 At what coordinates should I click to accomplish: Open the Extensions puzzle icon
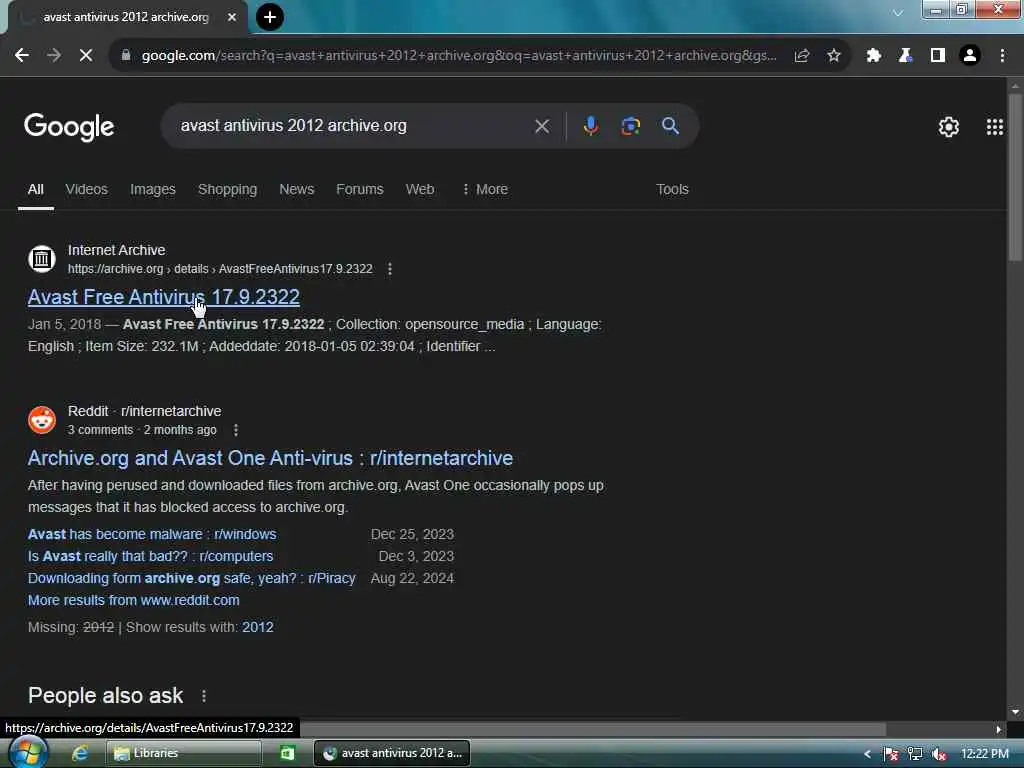[874, 56]
